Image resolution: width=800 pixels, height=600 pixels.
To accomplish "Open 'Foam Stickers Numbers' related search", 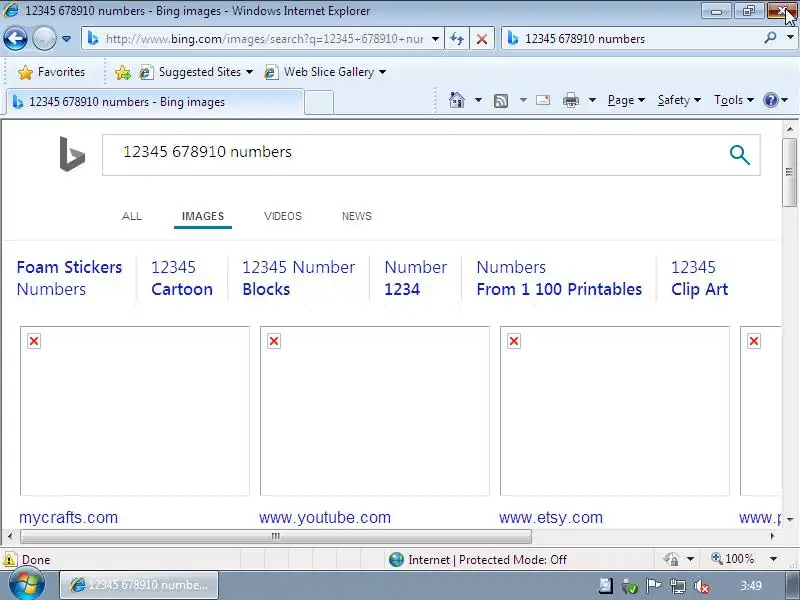I will [69, 278].
